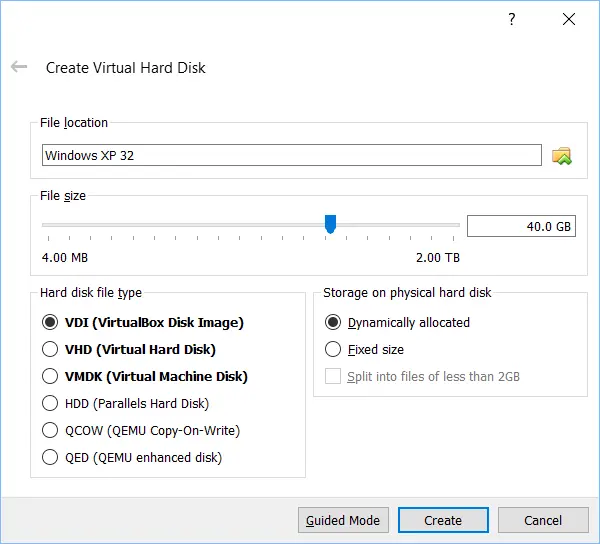Click the Windows XP 32 file location field
The width and height of the screenshot is (600, 544).
pos(292,155)
